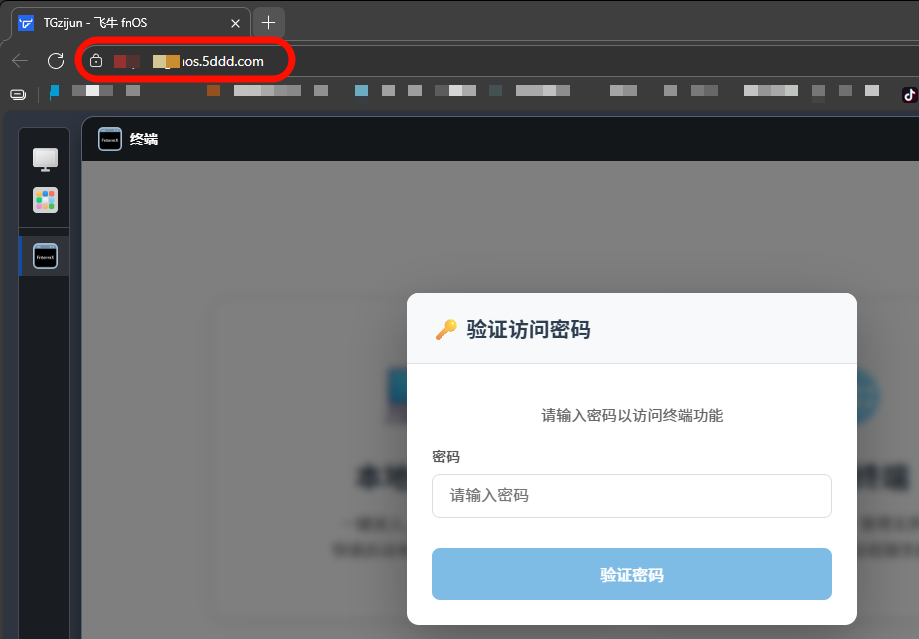Screen dimensions: 919x639
Task: Click the terminal icon in 终端 title bar
Action: [110, 140]
